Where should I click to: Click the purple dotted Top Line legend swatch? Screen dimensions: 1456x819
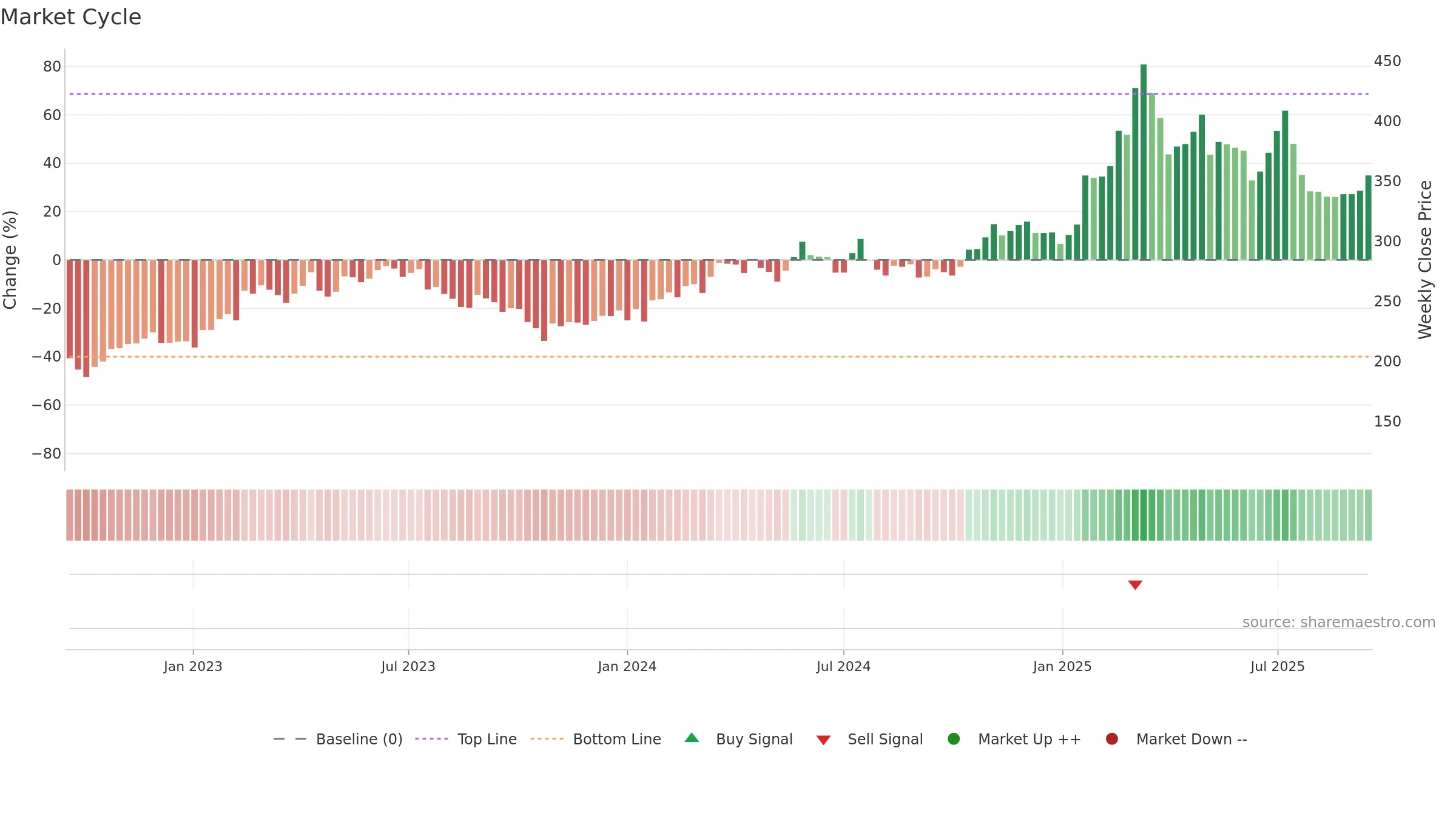coord(431,739)
